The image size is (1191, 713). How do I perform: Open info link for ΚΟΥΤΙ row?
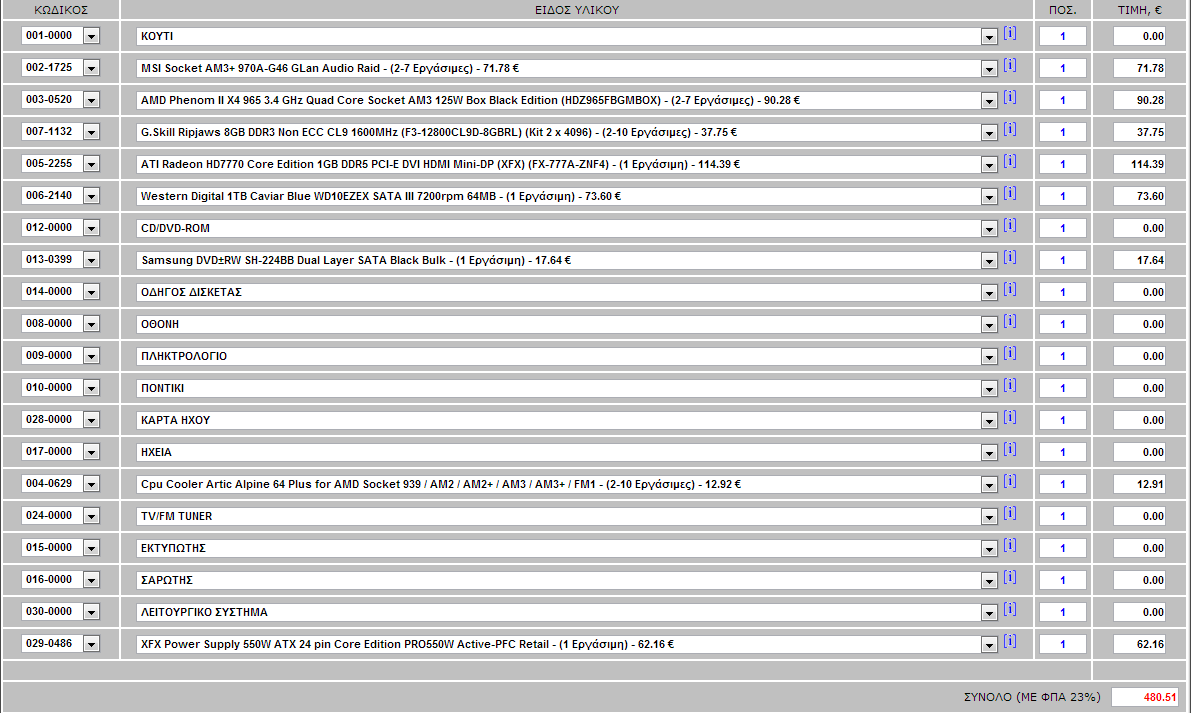coord(1009,33)
